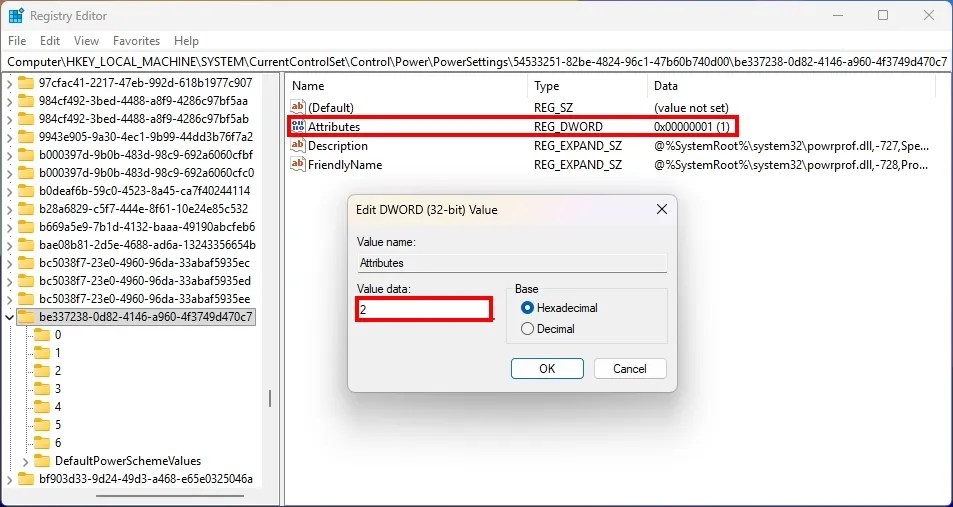Select the Decimal base radio button
Image resolution: width=953 pixels, height=507 pixels.
[528, 329]
